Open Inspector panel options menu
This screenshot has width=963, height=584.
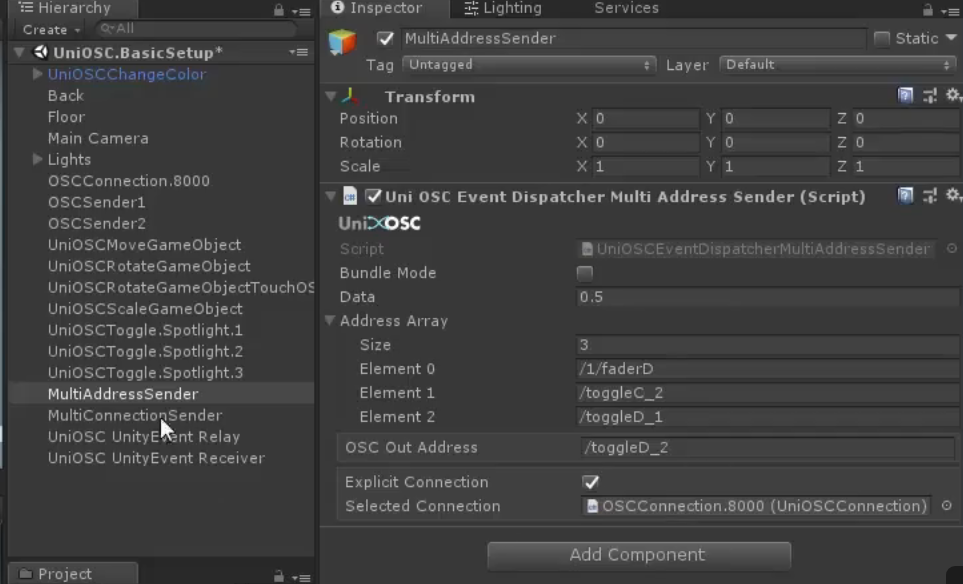(x=949, y=11)
